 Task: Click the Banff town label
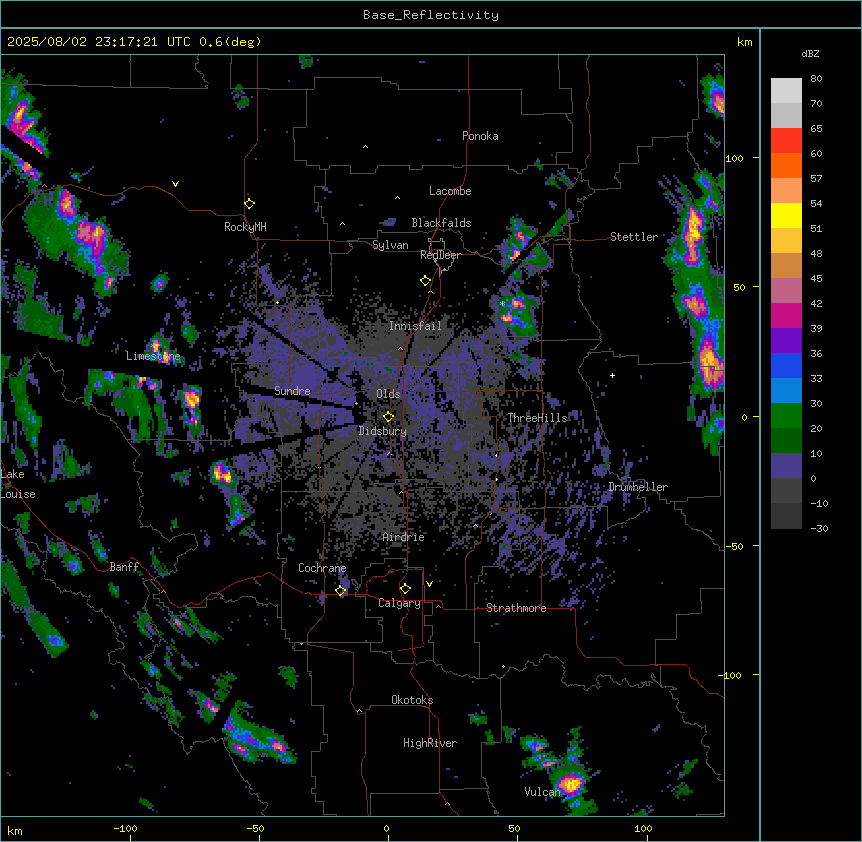(x=124, y=567)
